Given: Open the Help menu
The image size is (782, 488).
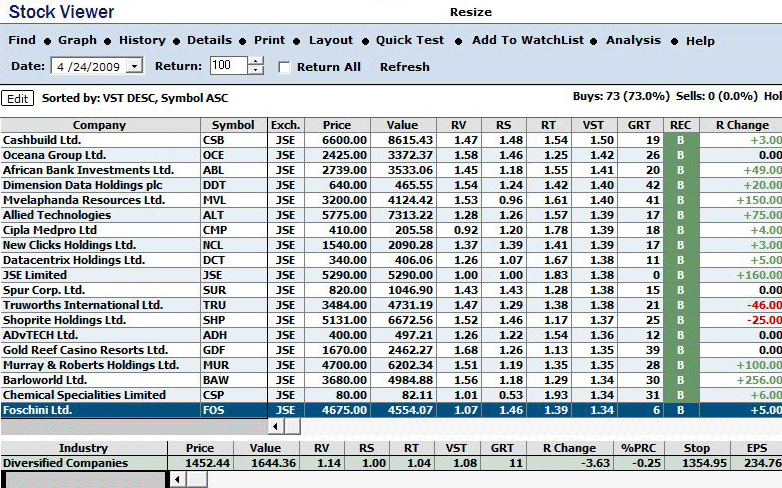Looking at the screenshot, I should (700, 41).
